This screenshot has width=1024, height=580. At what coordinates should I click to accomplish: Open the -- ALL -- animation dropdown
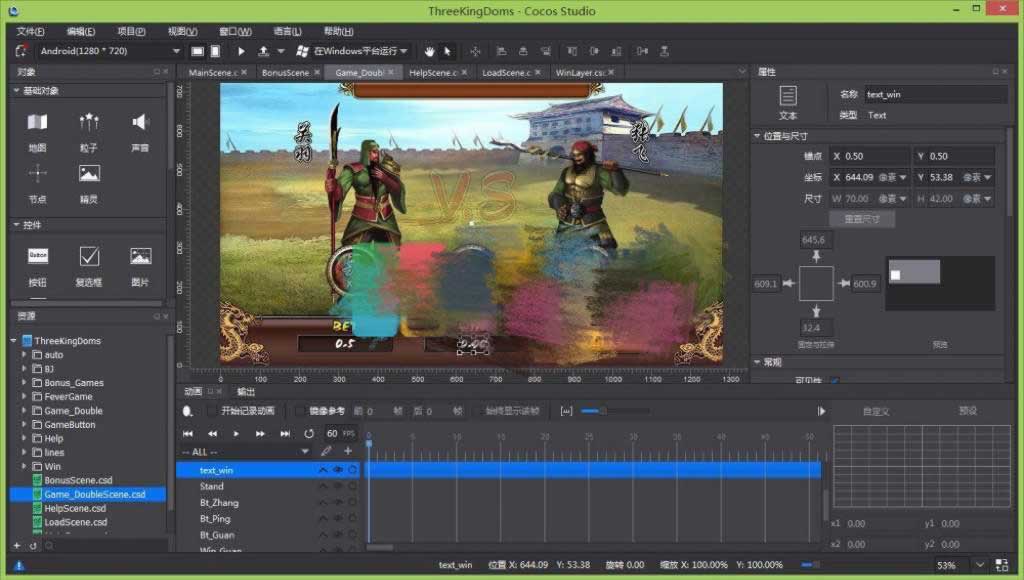coord(245,452)
